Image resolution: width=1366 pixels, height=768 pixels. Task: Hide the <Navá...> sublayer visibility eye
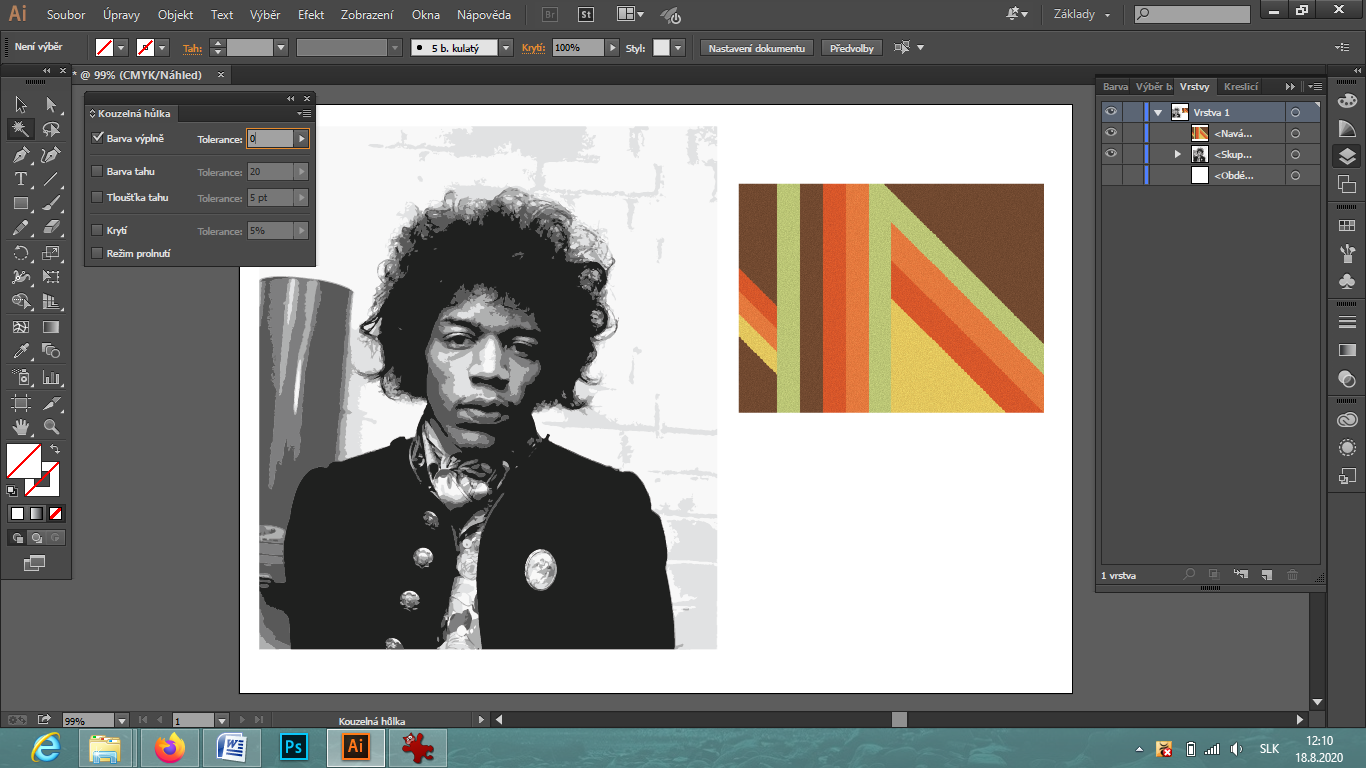1111,133
